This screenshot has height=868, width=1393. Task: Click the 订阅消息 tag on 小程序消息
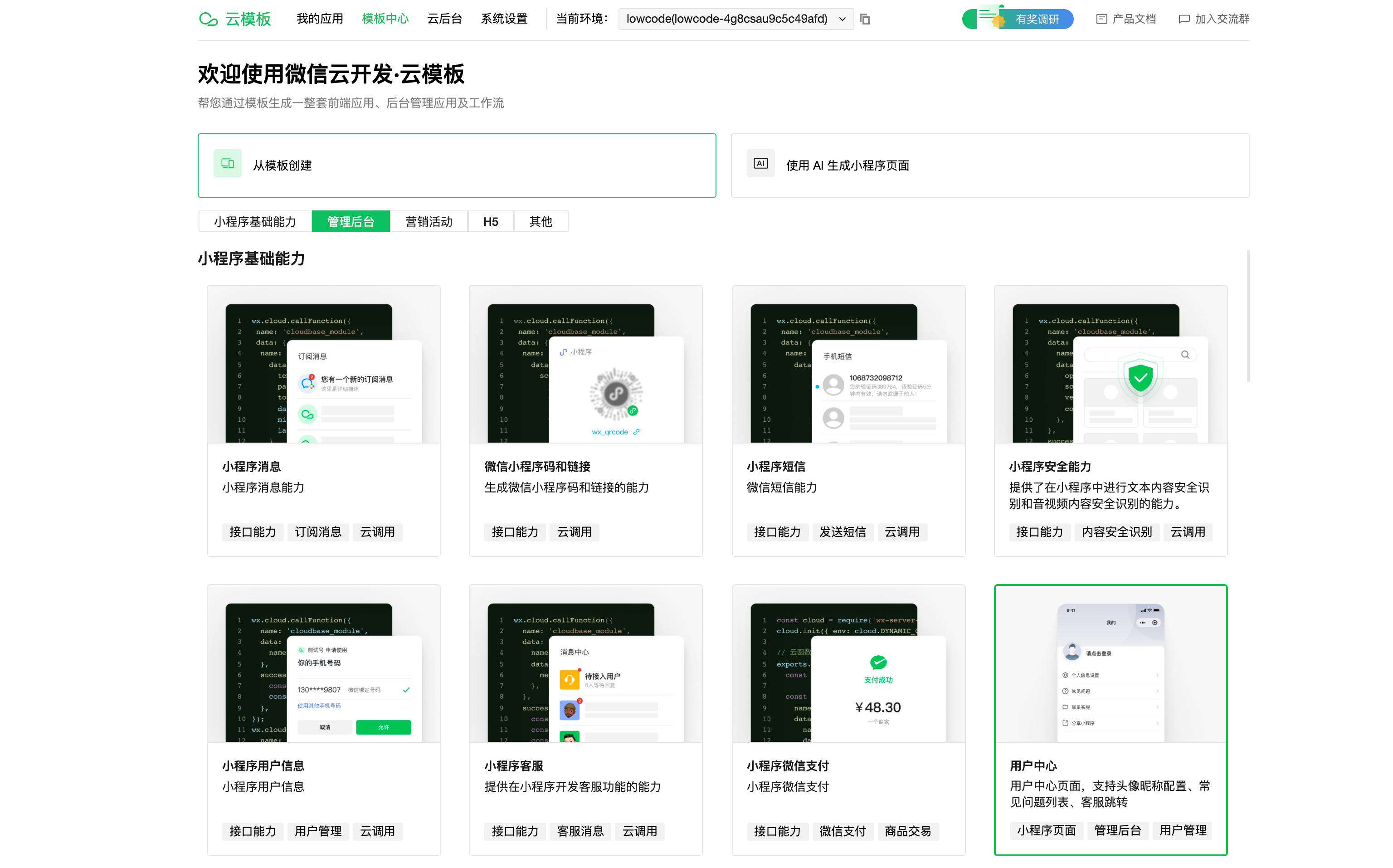[318, 532]
